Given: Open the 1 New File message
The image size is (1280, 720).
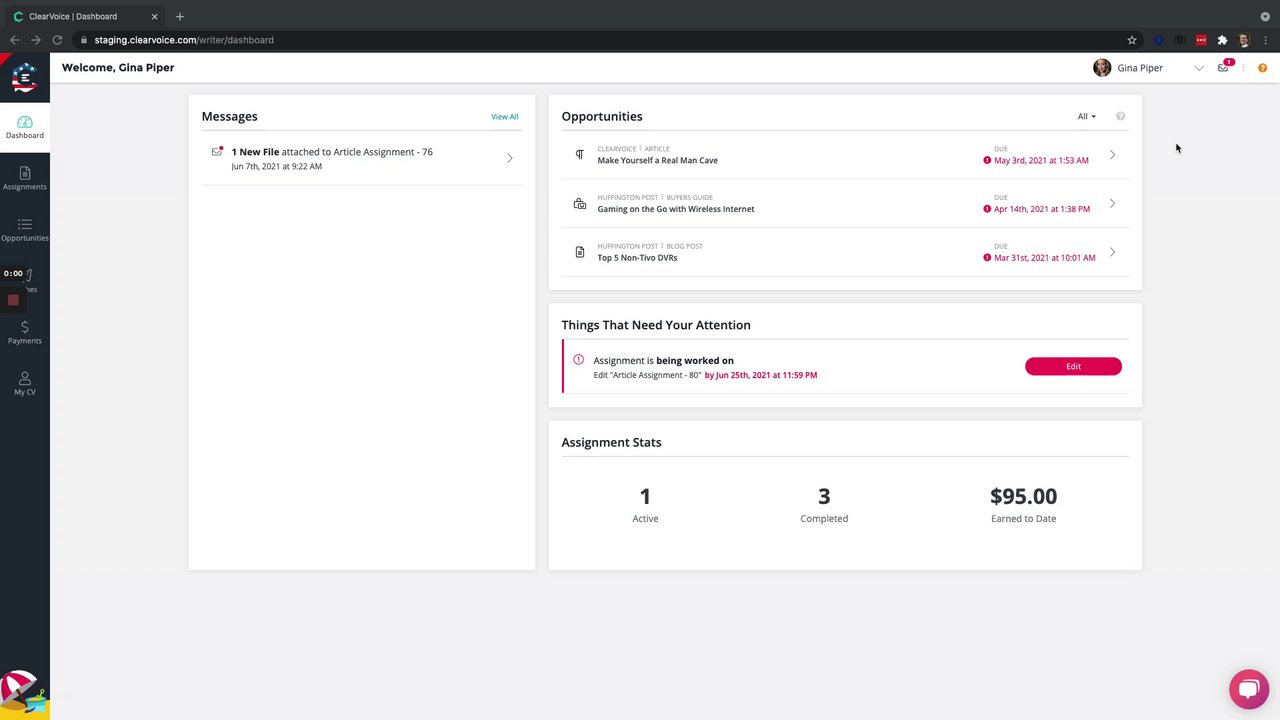Looking at the screenshot, I should click(x=362, y=158).
